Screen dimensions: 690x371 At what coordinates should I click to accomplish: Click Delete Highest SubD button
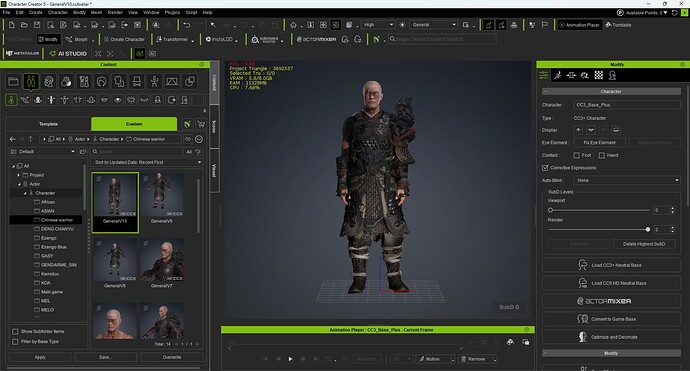pos(644,244)
